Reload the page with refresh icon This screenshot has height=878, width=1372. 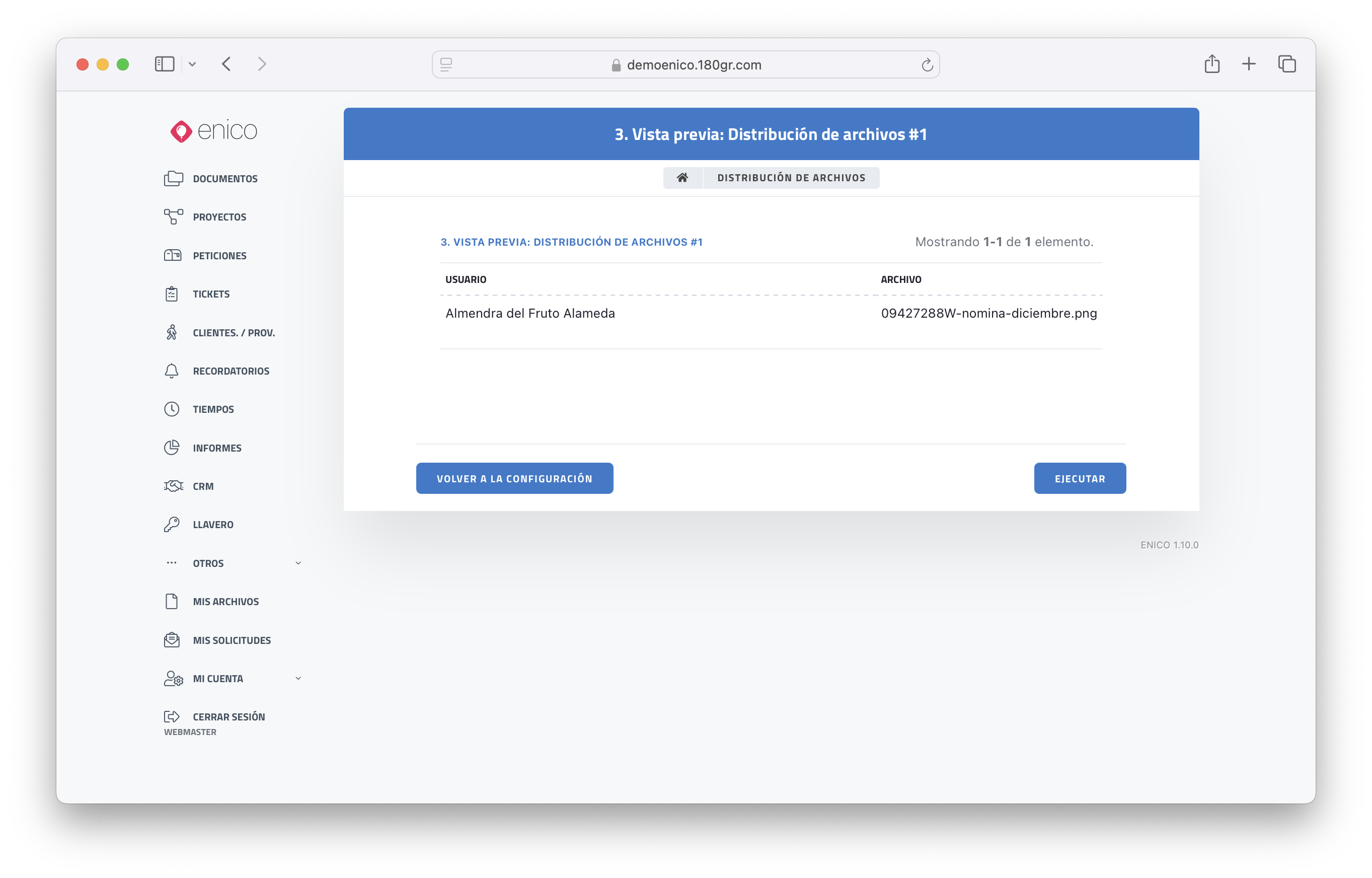[927, 65]
